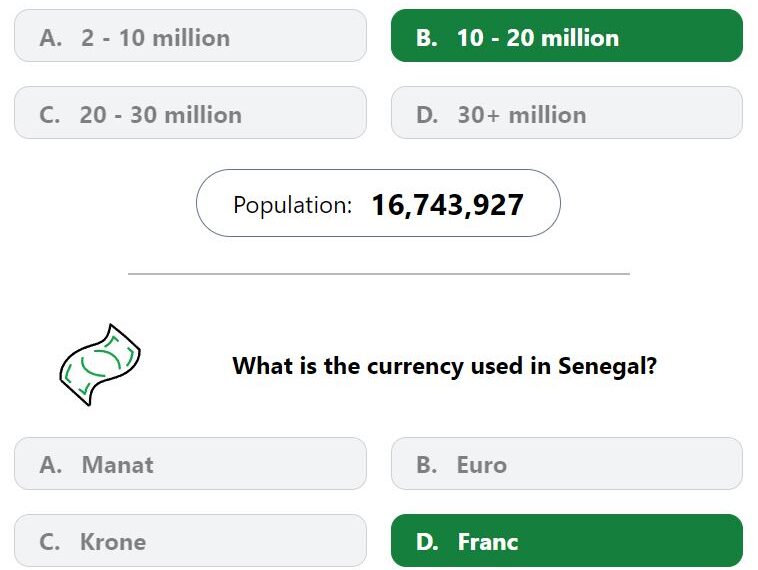Click the letter D. beside Franc

pos(427,541)
